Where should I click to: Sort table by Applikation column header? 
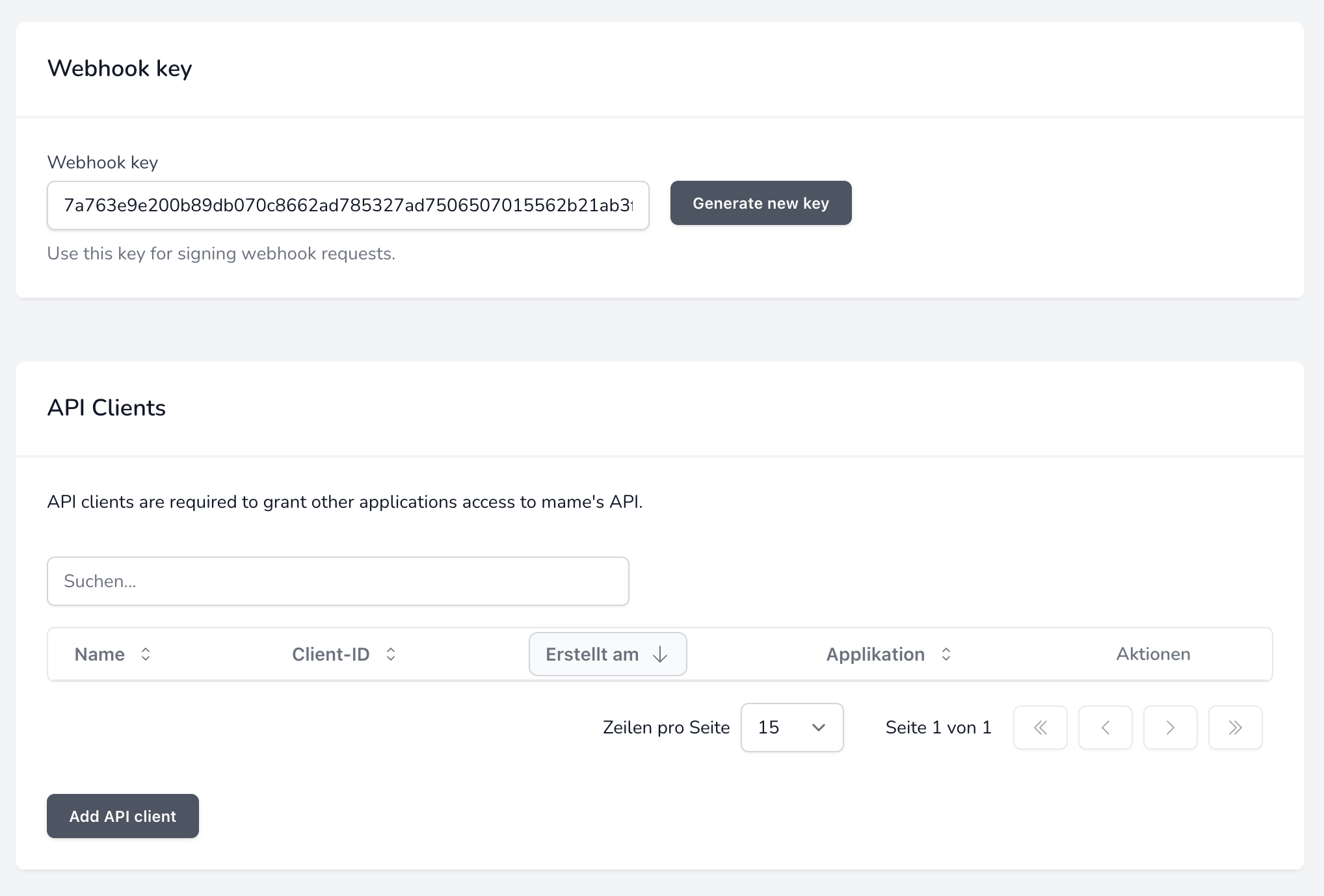[x=875, y=654]
